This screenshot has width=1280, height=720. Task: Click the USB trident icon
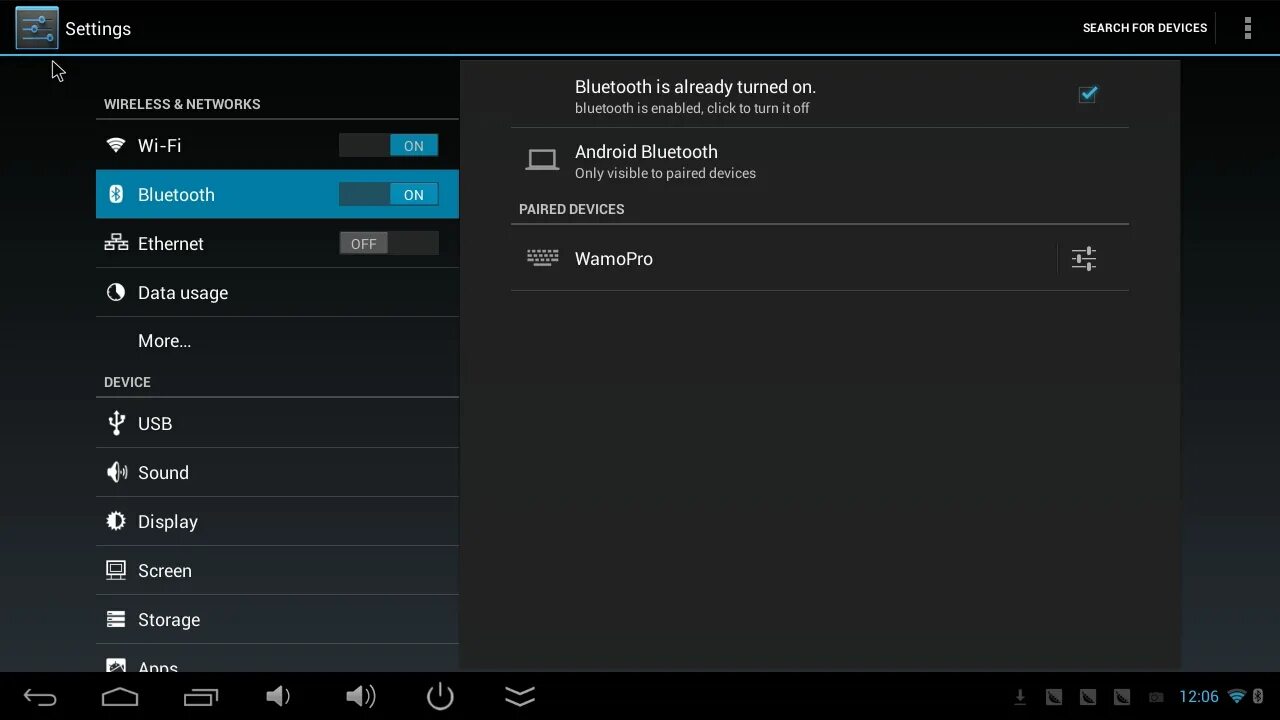[x=116, y=422]
